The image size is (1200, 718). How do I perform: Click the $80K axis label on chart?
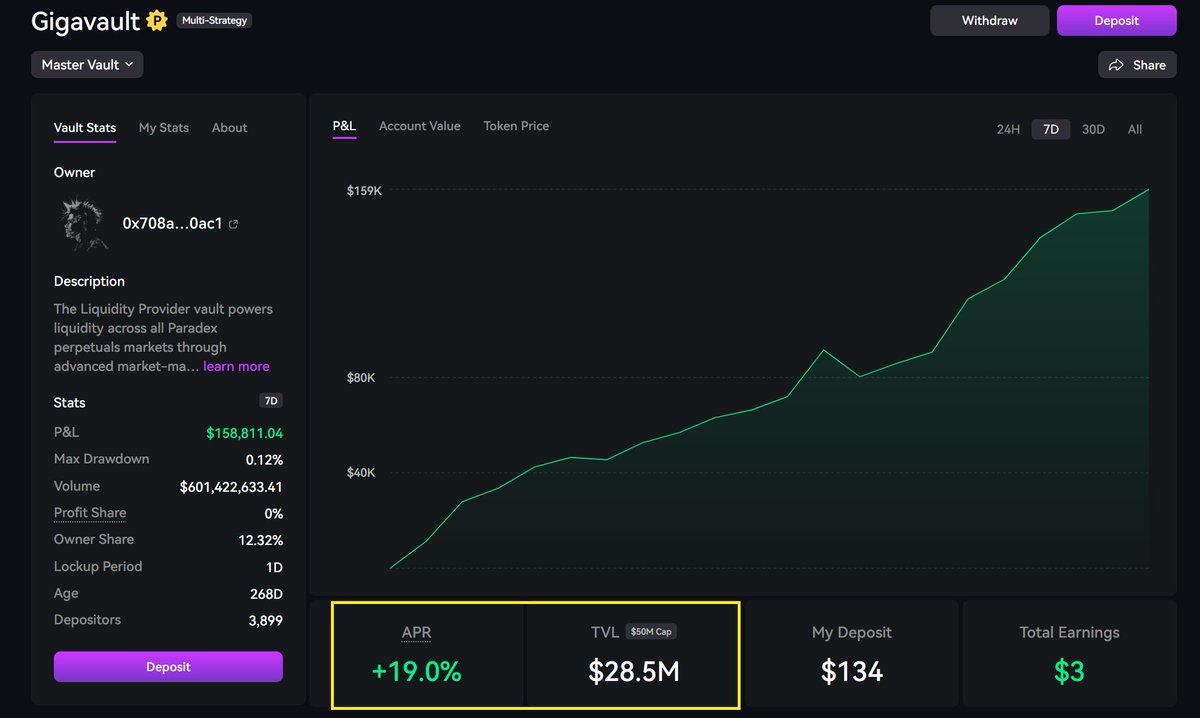361,378
